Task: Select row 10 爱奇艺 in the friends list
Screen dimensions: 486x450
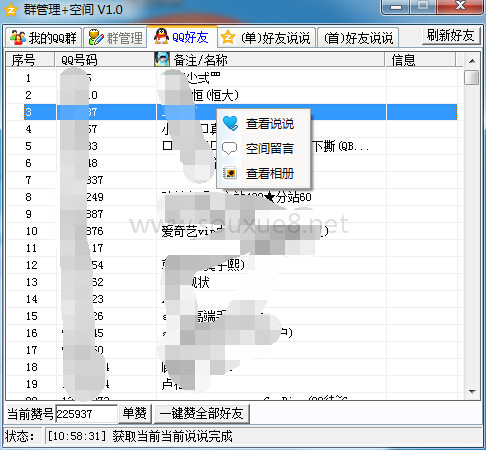Action: [x=232, y=231]
